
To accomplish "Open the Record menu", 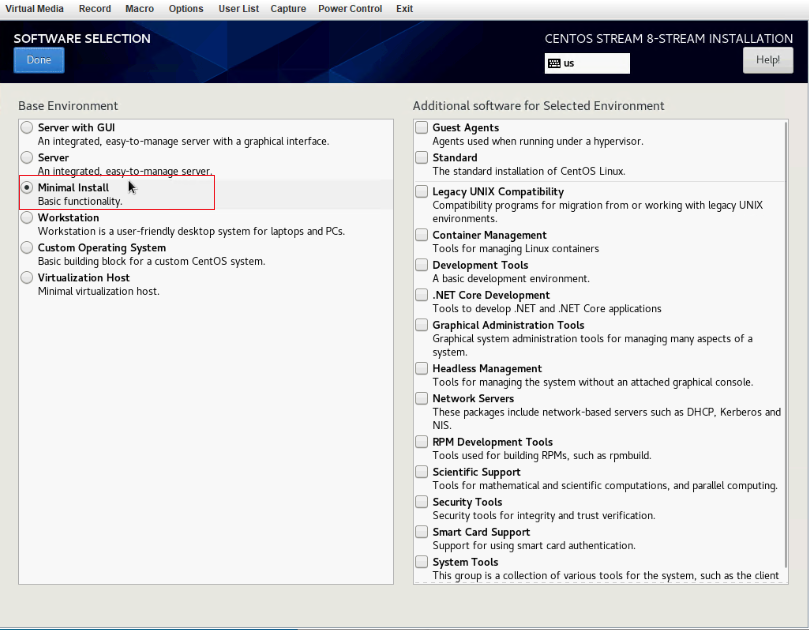I will pyautogui.click(x=95, y=9).
